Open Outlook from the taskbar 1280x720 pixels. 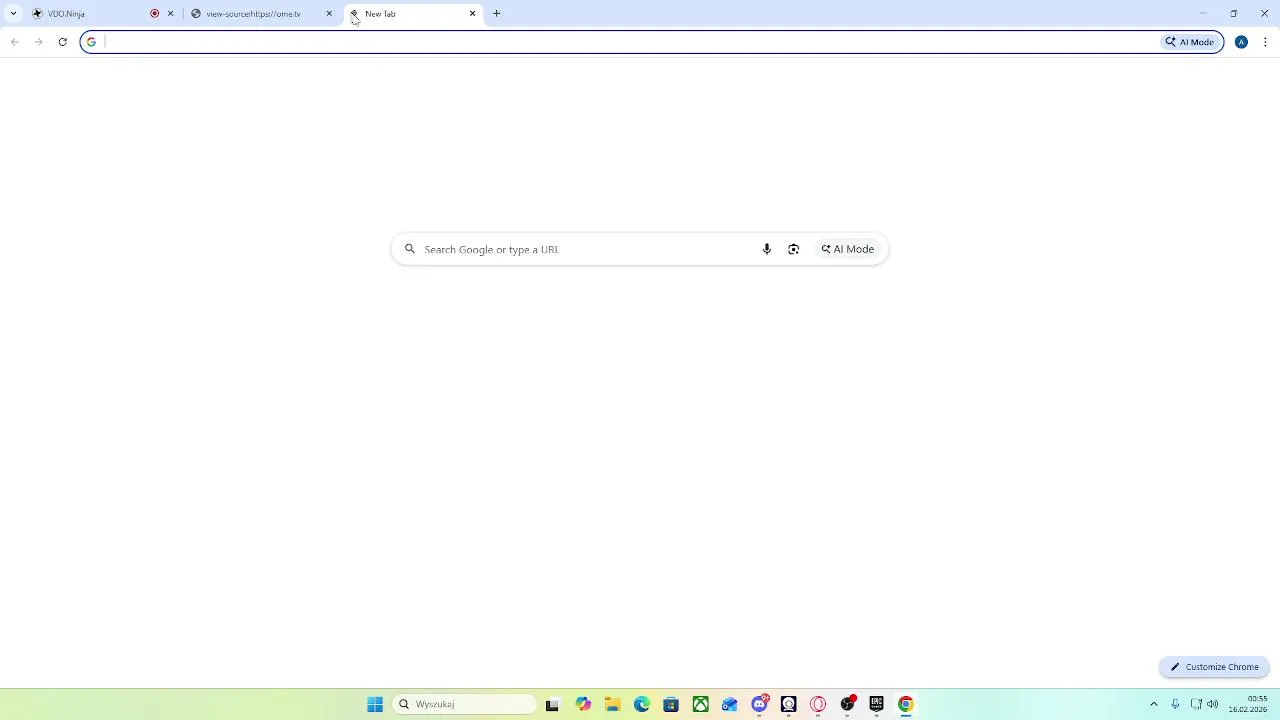tap(730, 704)
